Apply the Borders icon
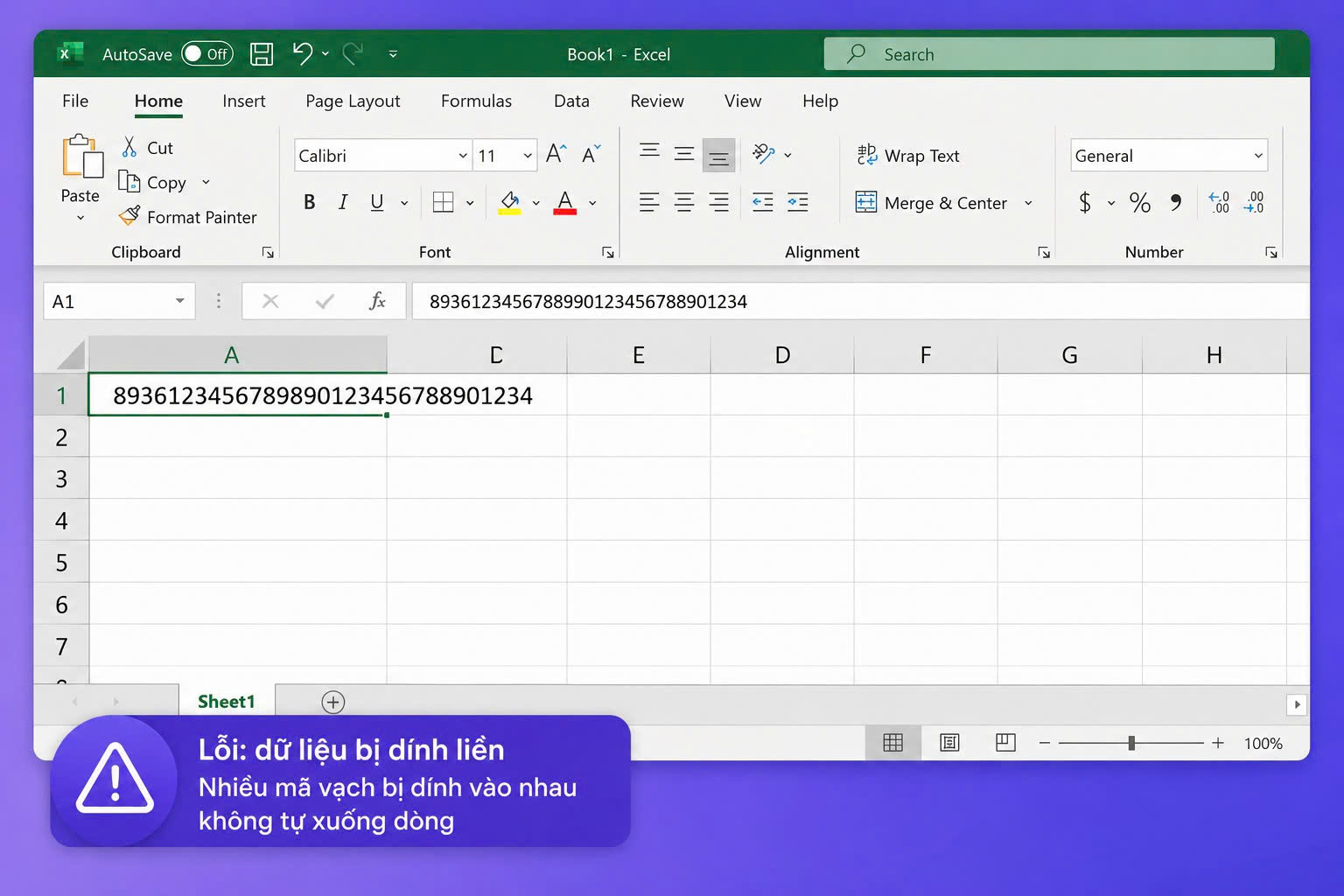Screen dimensions: 1344x896 pos(444,202)
